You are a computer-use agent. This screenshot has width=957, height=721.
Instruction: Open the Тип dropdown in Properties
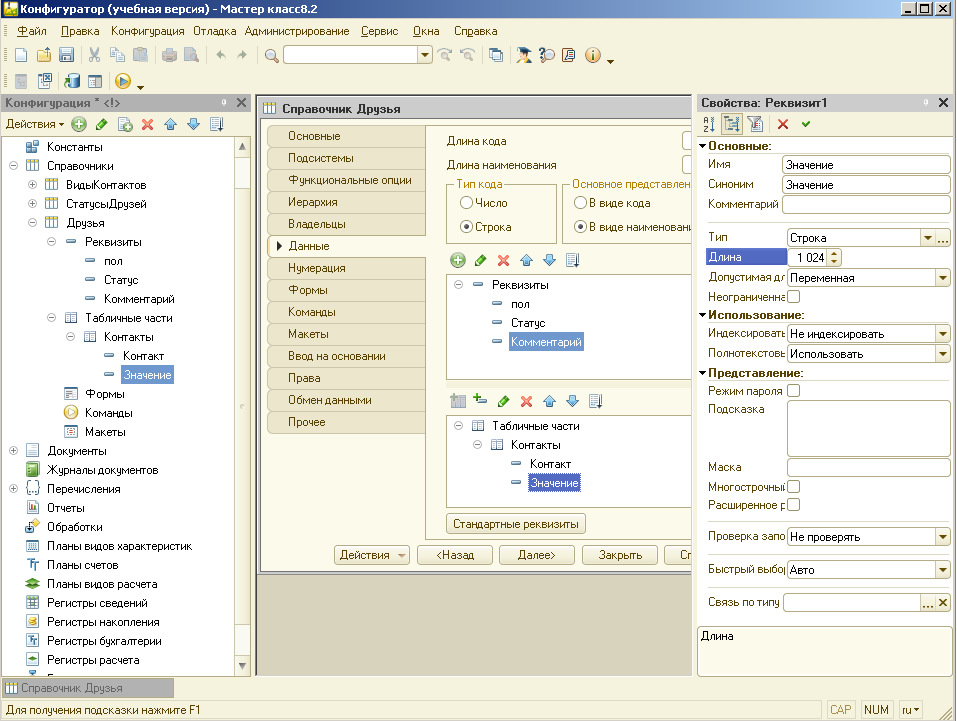pyautogui.click(x=927, y=238)
